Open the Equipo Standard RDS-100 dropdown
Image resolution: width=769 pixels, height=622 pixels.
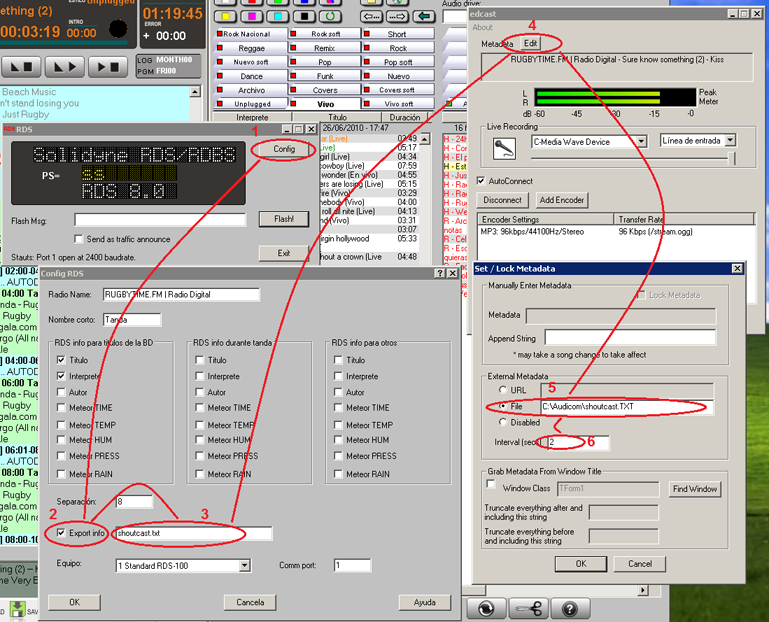[x=245, y=566]
